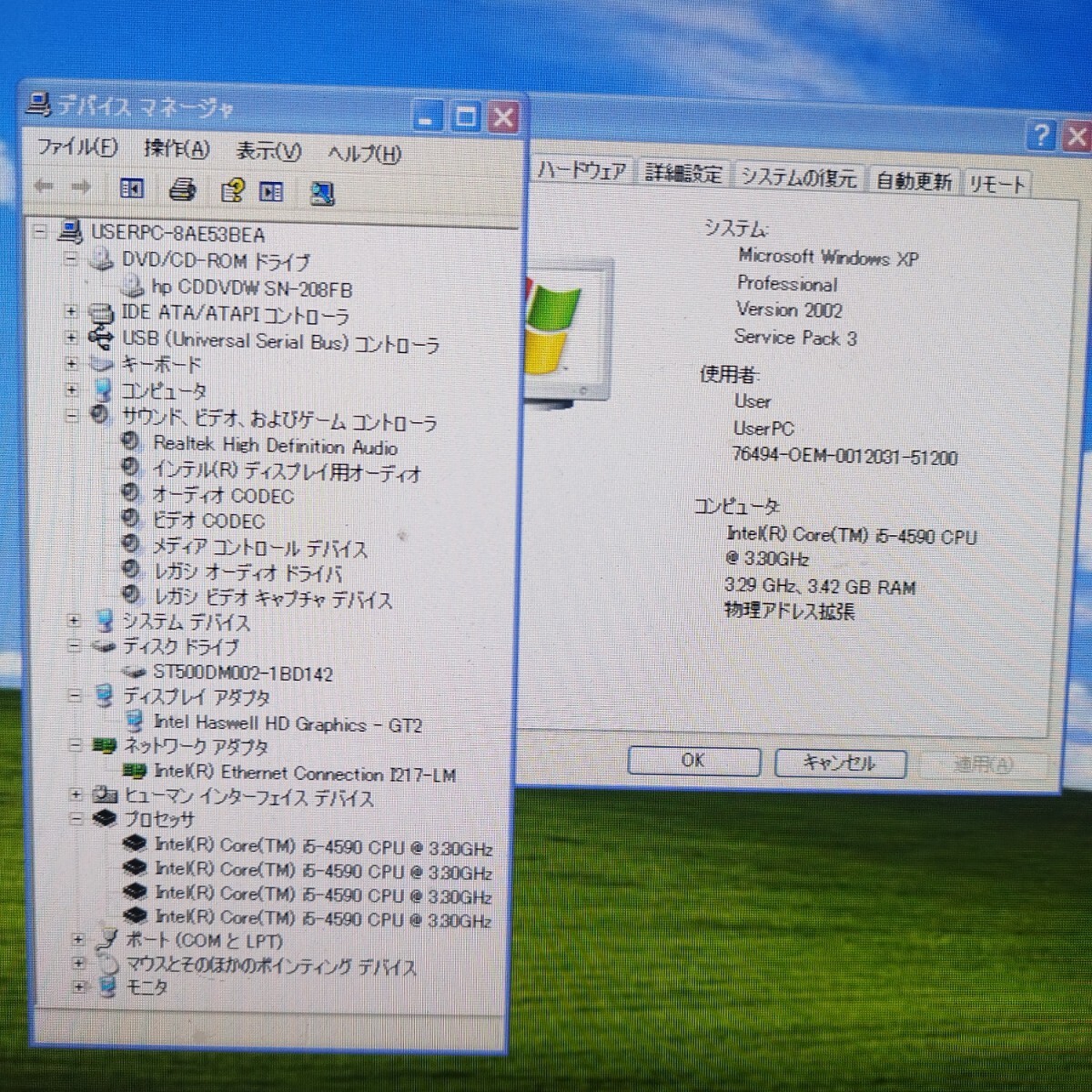Click the Back arrow in Device Manager toolbar

click(x=44, y=187)
